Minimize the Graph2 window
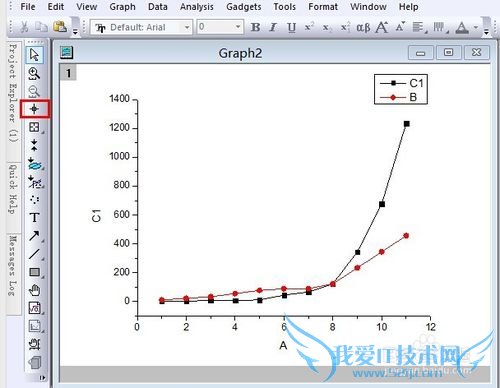The width and height of the screenshot is (500, 388). click(x=421, y=53)
